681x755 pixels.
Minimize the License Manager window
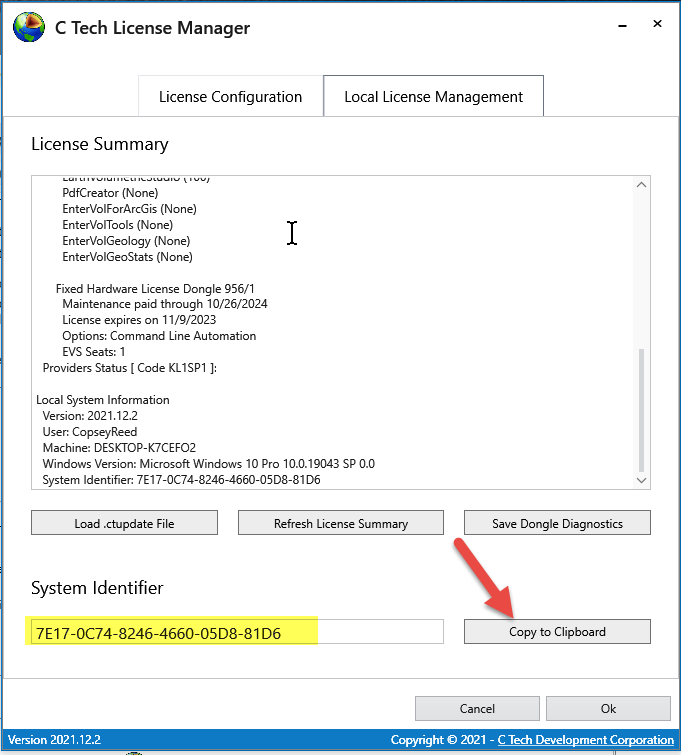tap(622, 25)
